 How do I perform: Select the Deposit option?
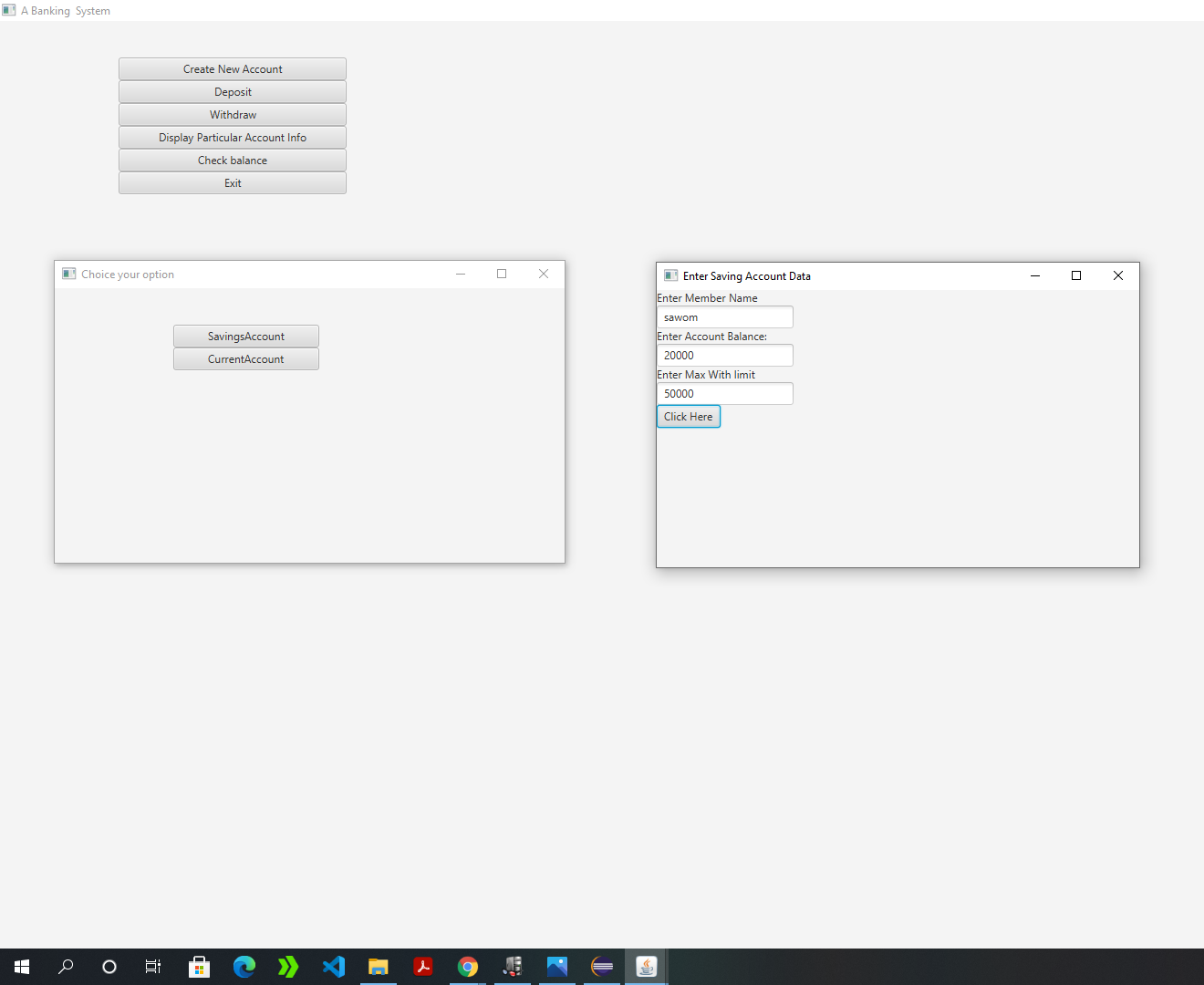[x=233, y=91]
